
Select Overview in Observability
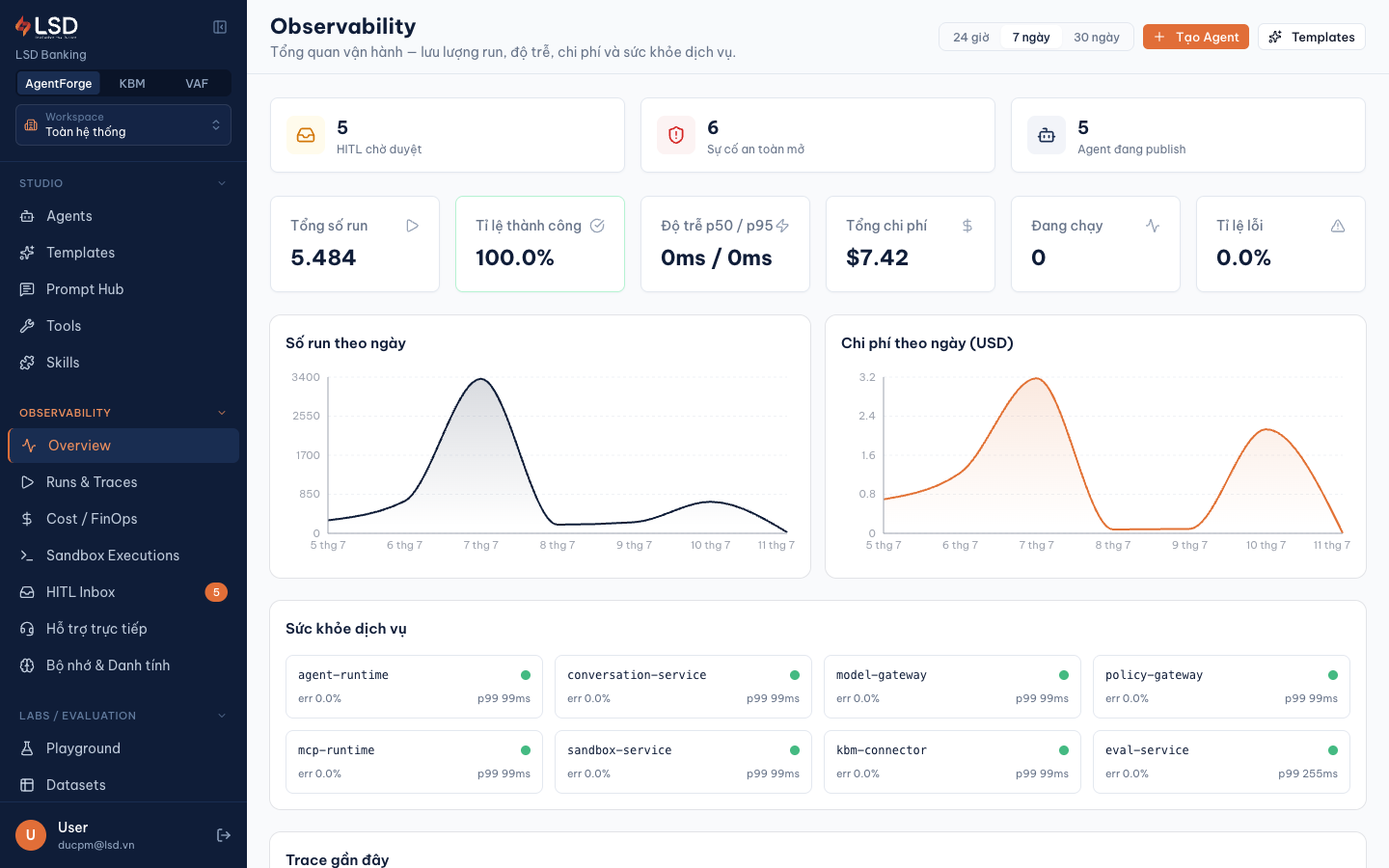(123, 446)
